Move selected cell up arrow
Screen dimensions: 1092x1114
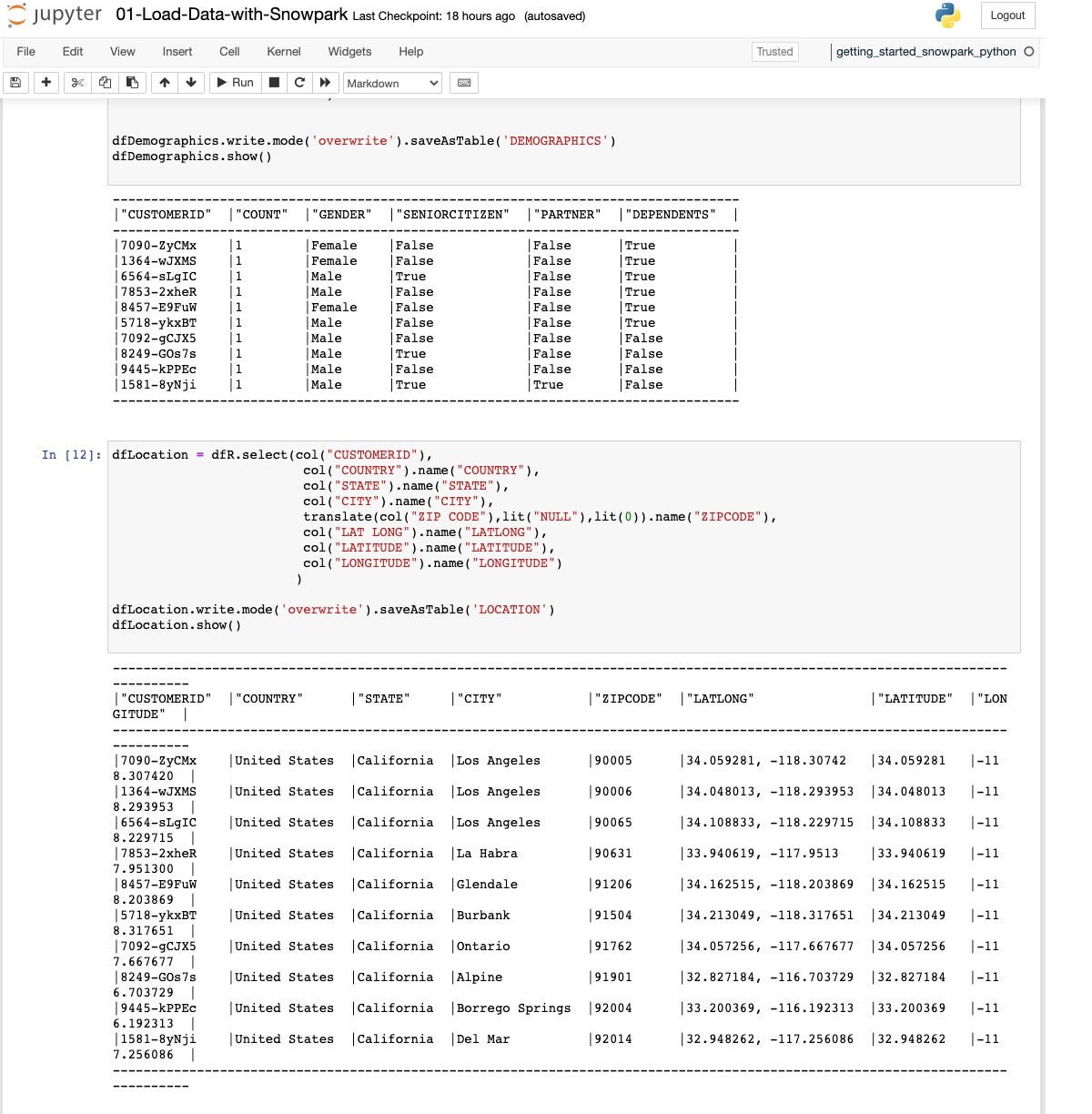point(165,83)
